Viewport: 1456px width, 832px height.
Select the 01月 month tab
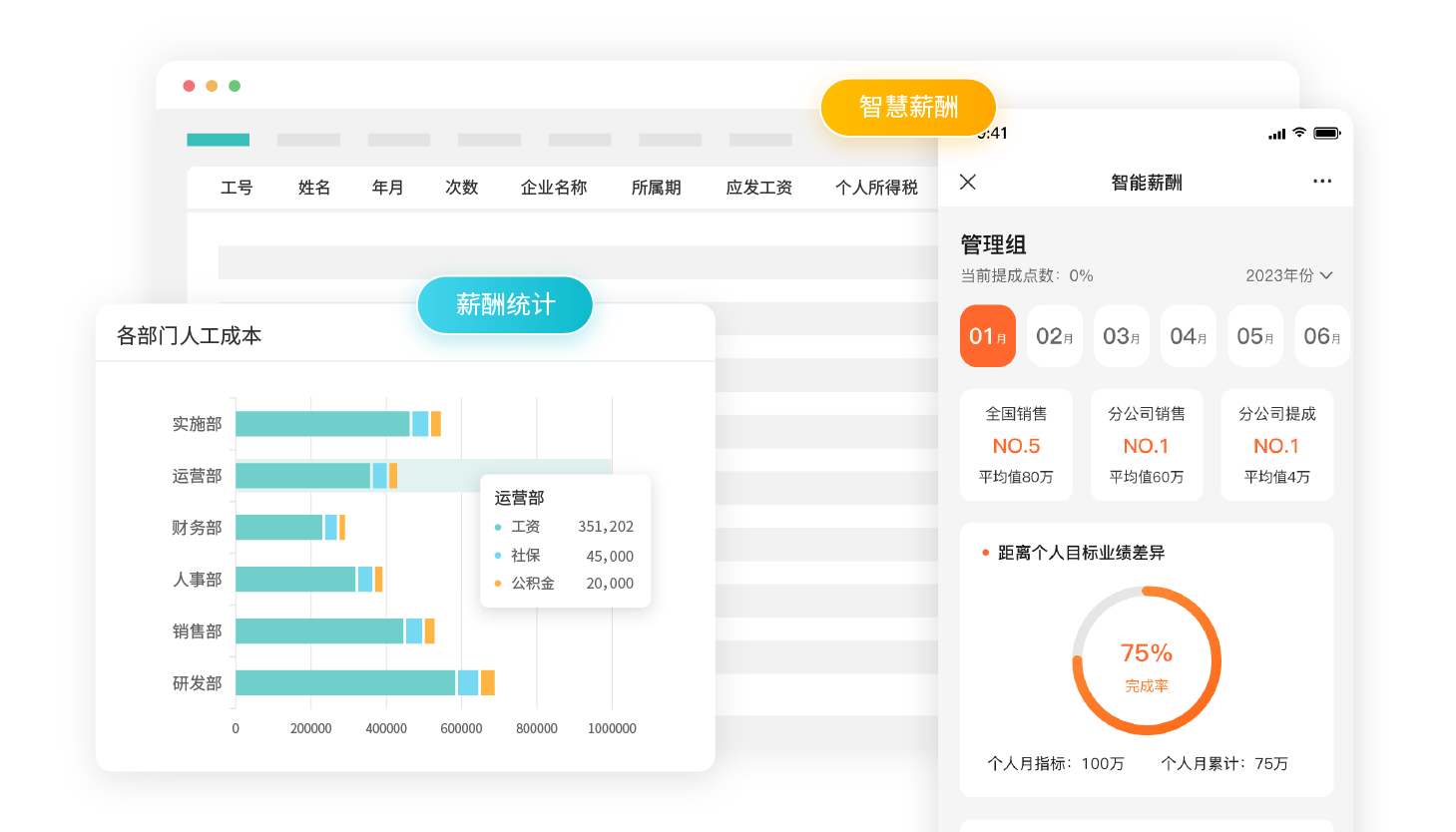pyautogui.click(x=988, y=336)
